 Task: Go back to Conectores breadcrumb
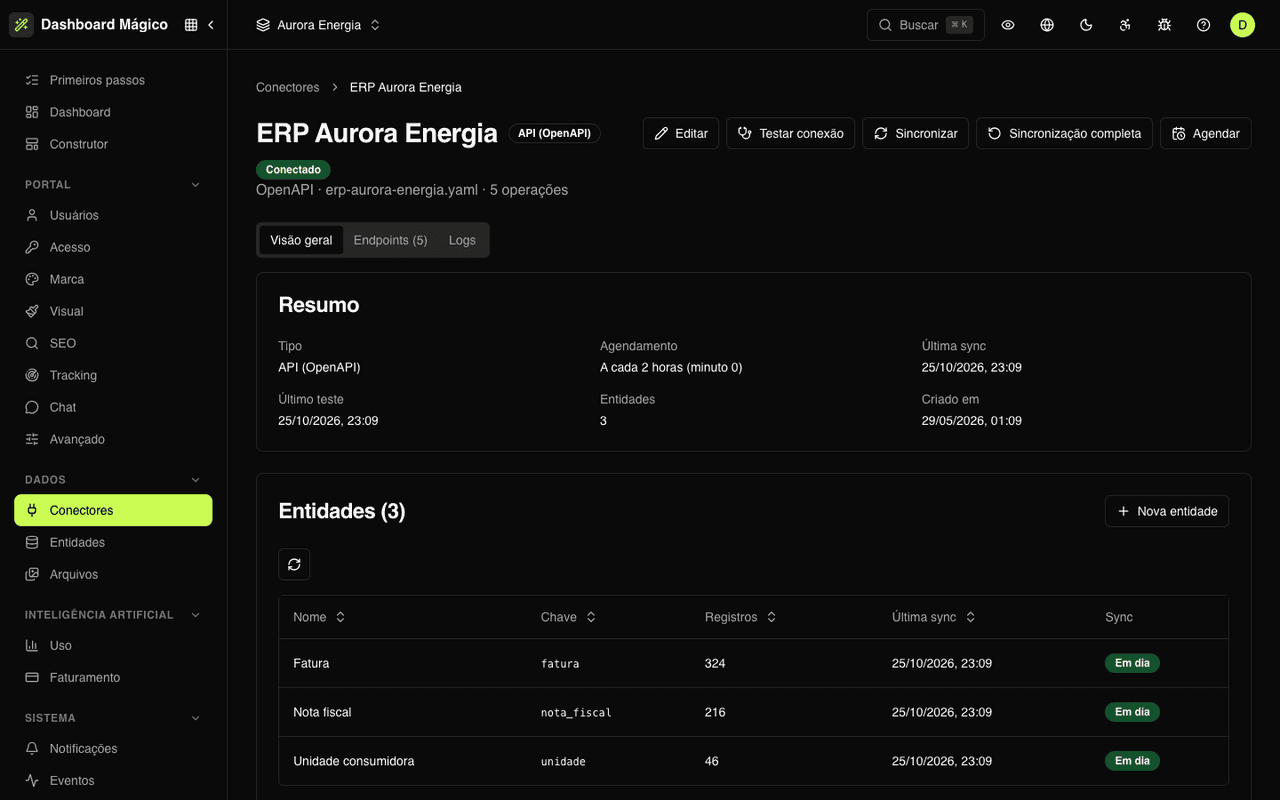tap(288, 87)
